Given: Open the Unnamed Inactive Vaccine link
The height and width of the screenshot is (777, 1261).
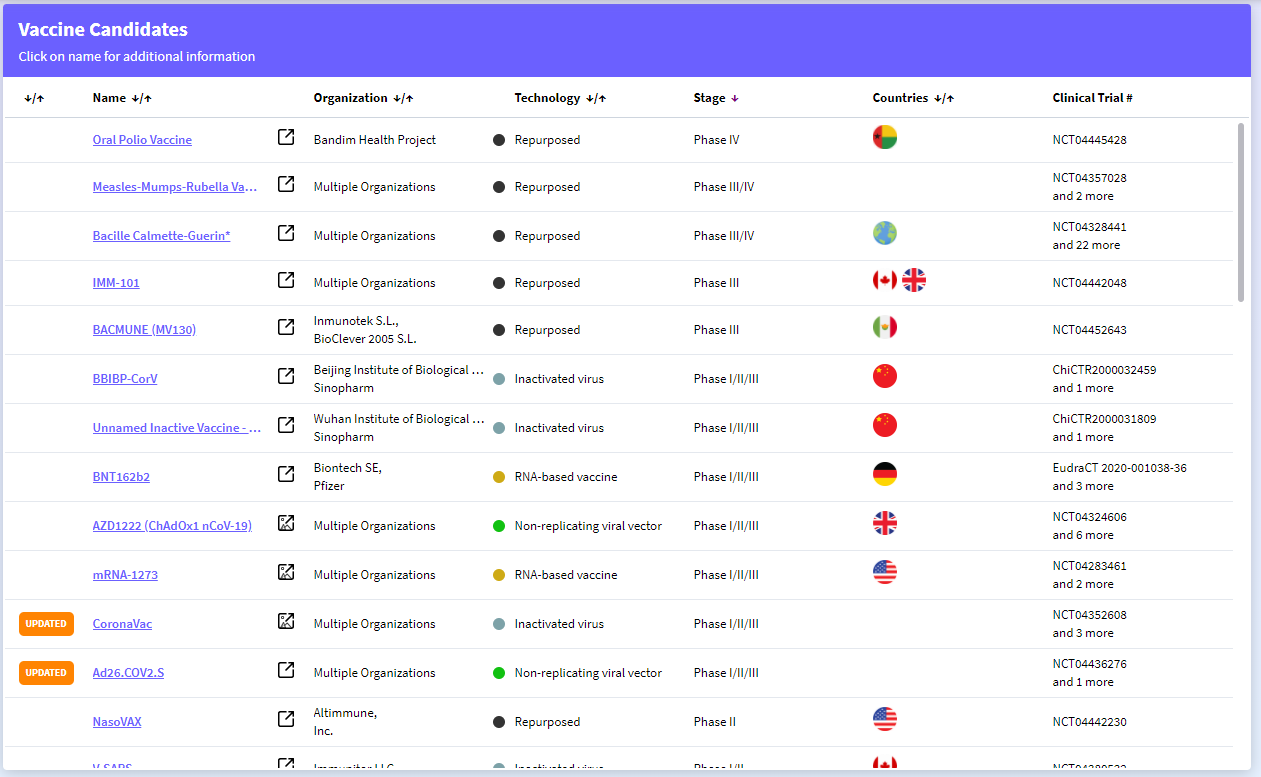Looking at the screenshot, I should [x=177, y=428].
